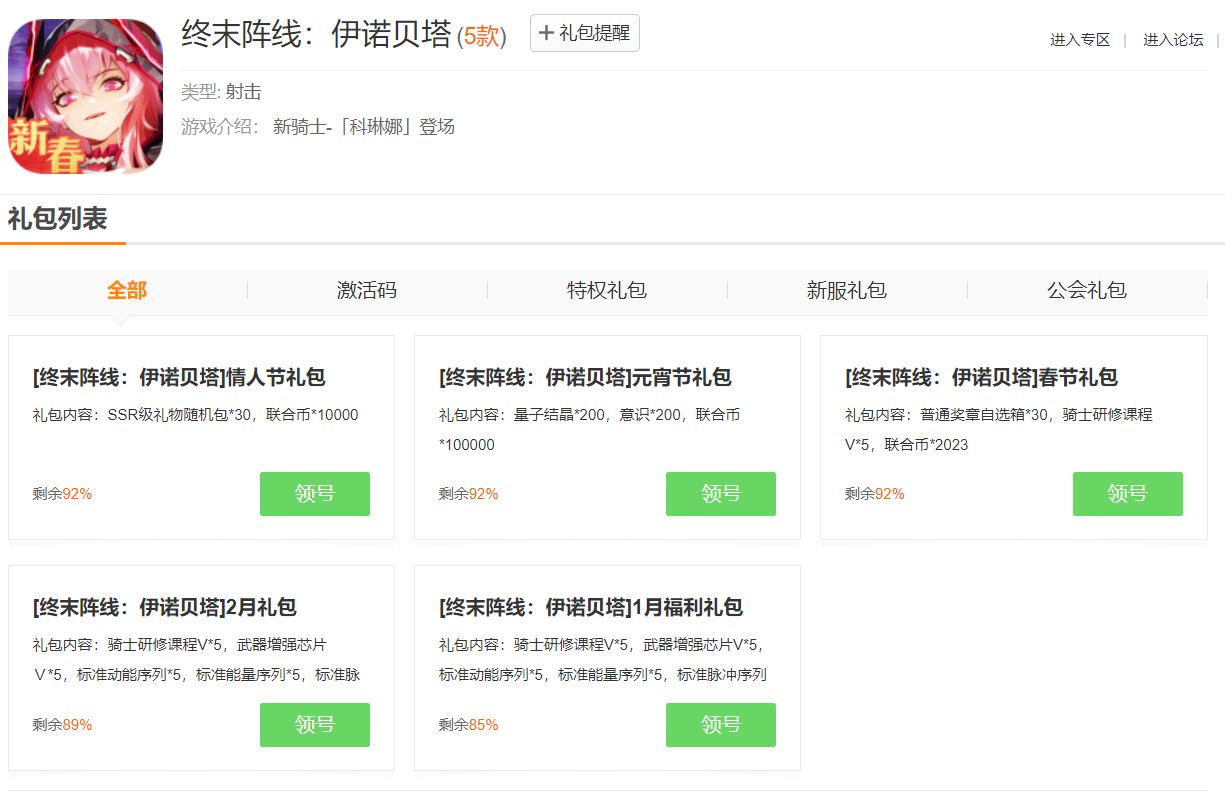This screenshot has width=1225, height=800.
Task: Open the 进入专区 link
Action: [x=1080, y=40]
